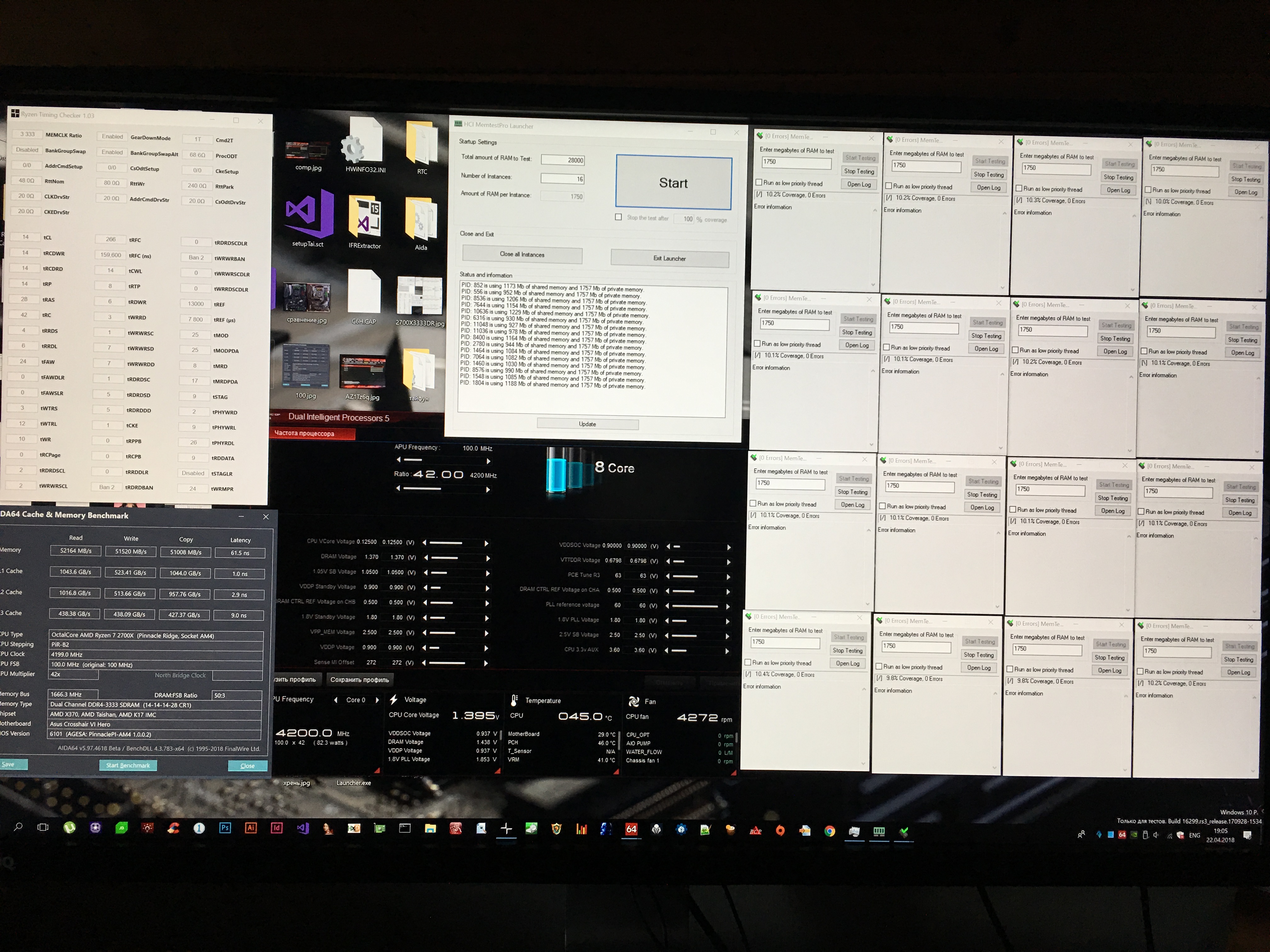This screenshot has height=952, width=1270.
Task: Decrease DRAM Voltage with left arrow
Action: tap(426, 558)
